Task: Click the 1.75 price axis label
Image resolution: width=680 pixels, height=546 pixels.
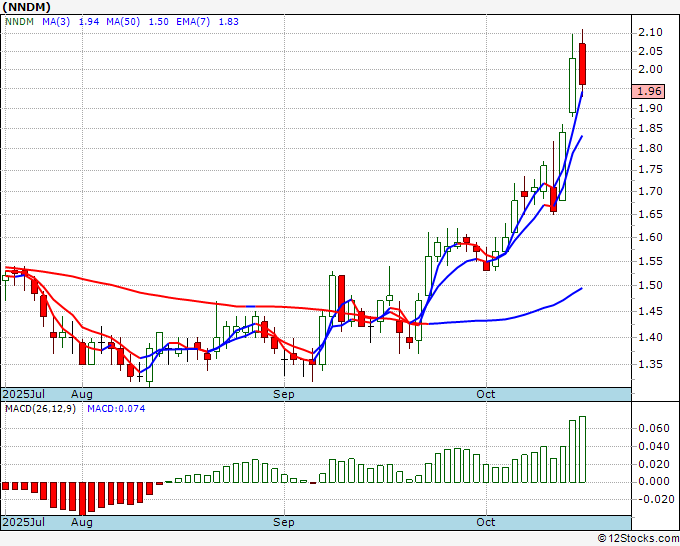Action: click(x=650, y=170)
